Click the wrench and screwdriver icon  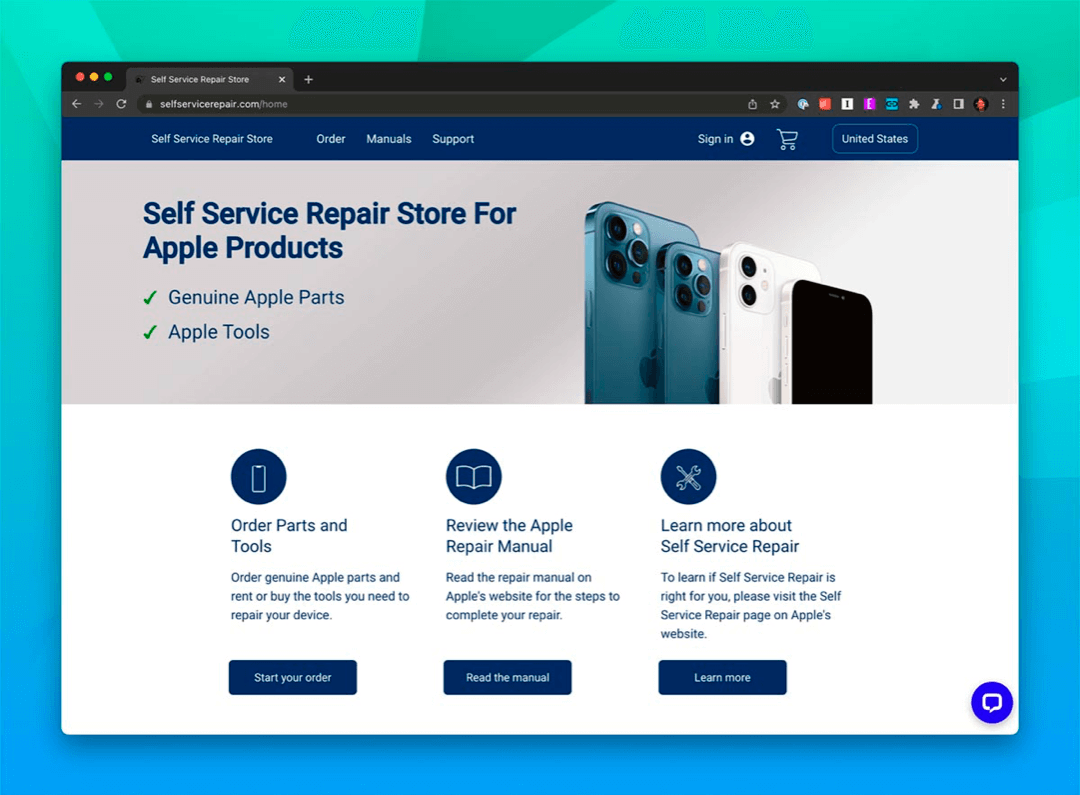(x=688, y=477)
